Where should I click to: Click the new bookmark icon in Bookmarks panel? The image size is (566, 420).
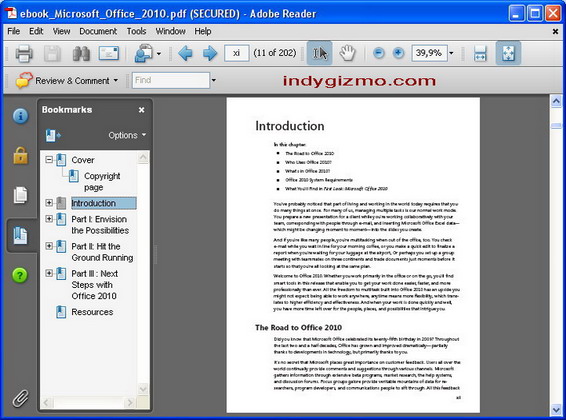tap(53, 135)
